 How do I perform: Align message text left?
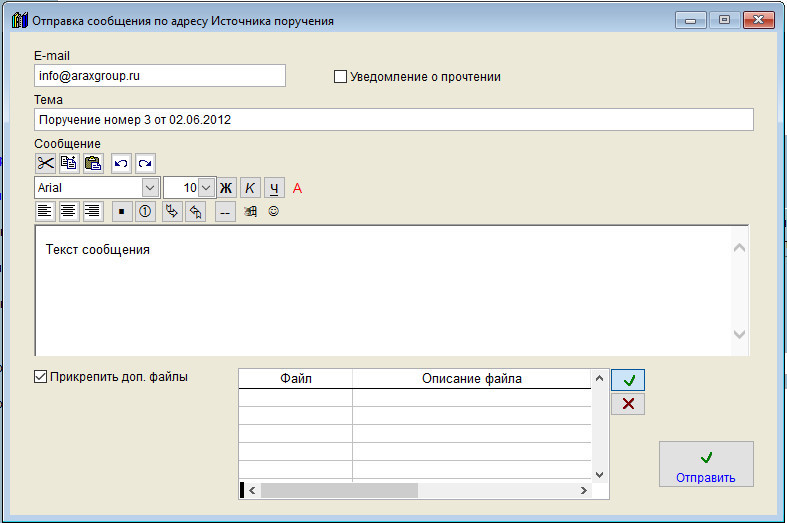[45, 211]
